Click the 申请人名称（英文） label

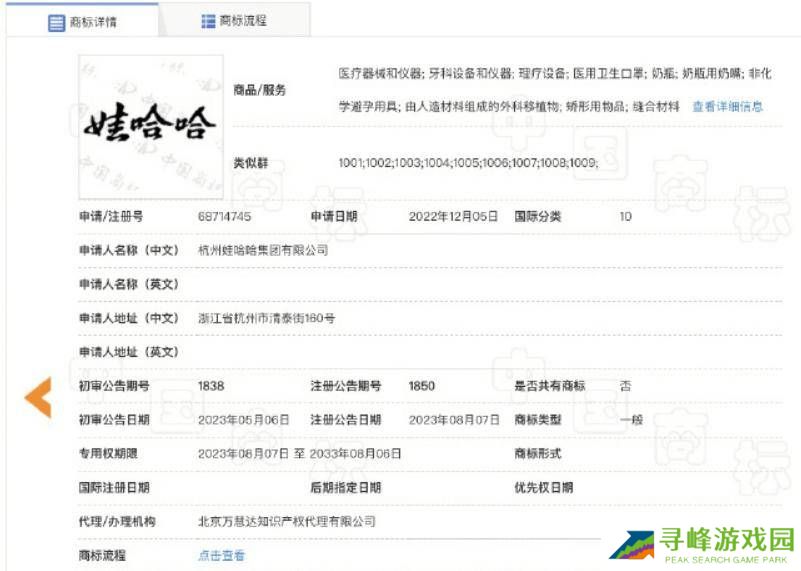click(x=129, y=284)
